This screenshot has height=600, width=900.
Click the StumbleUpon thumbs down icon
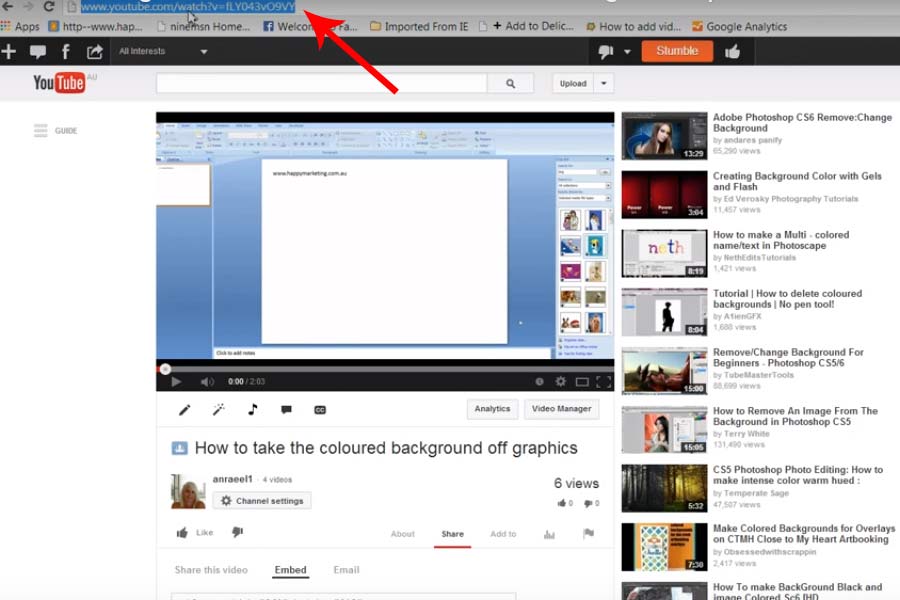click(x=606, y=52)
